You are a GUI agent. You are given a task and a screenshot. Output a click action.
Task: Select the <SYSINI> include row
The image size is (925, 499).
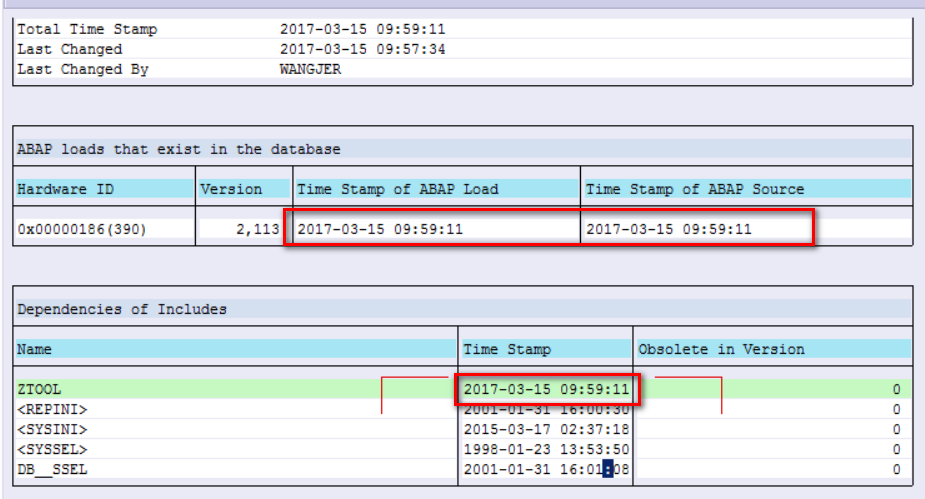(463, 429)
